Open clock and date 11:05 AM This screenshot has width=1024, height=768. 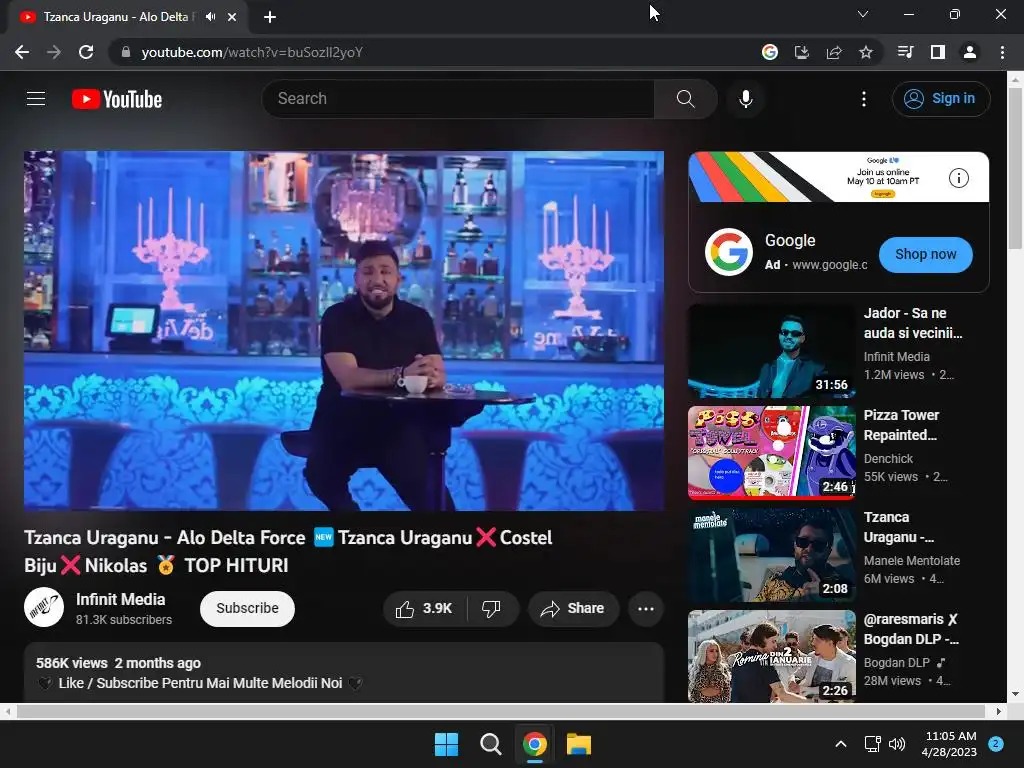click(x=950, y=744)
